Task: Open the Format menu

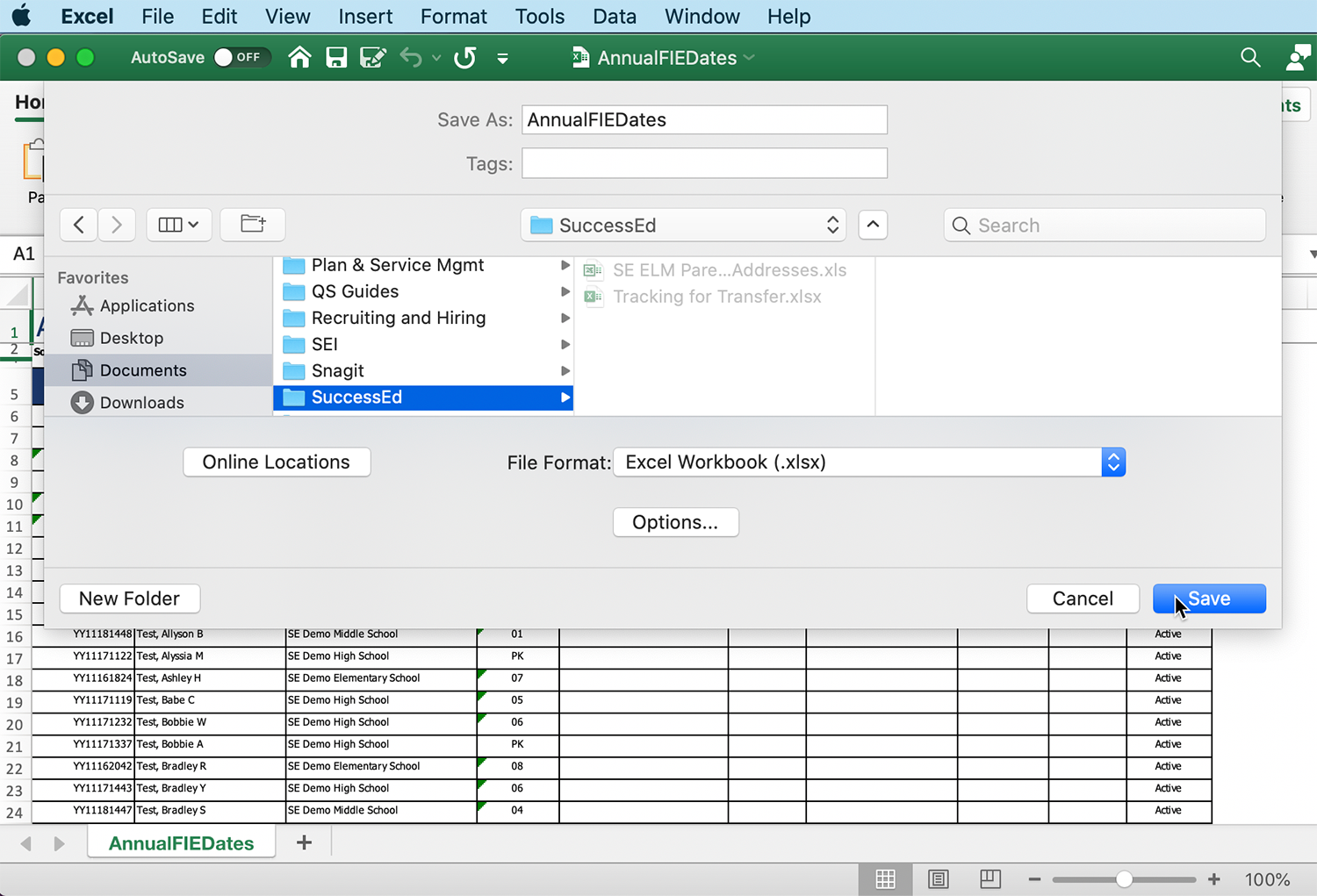Action: (453, 17)
